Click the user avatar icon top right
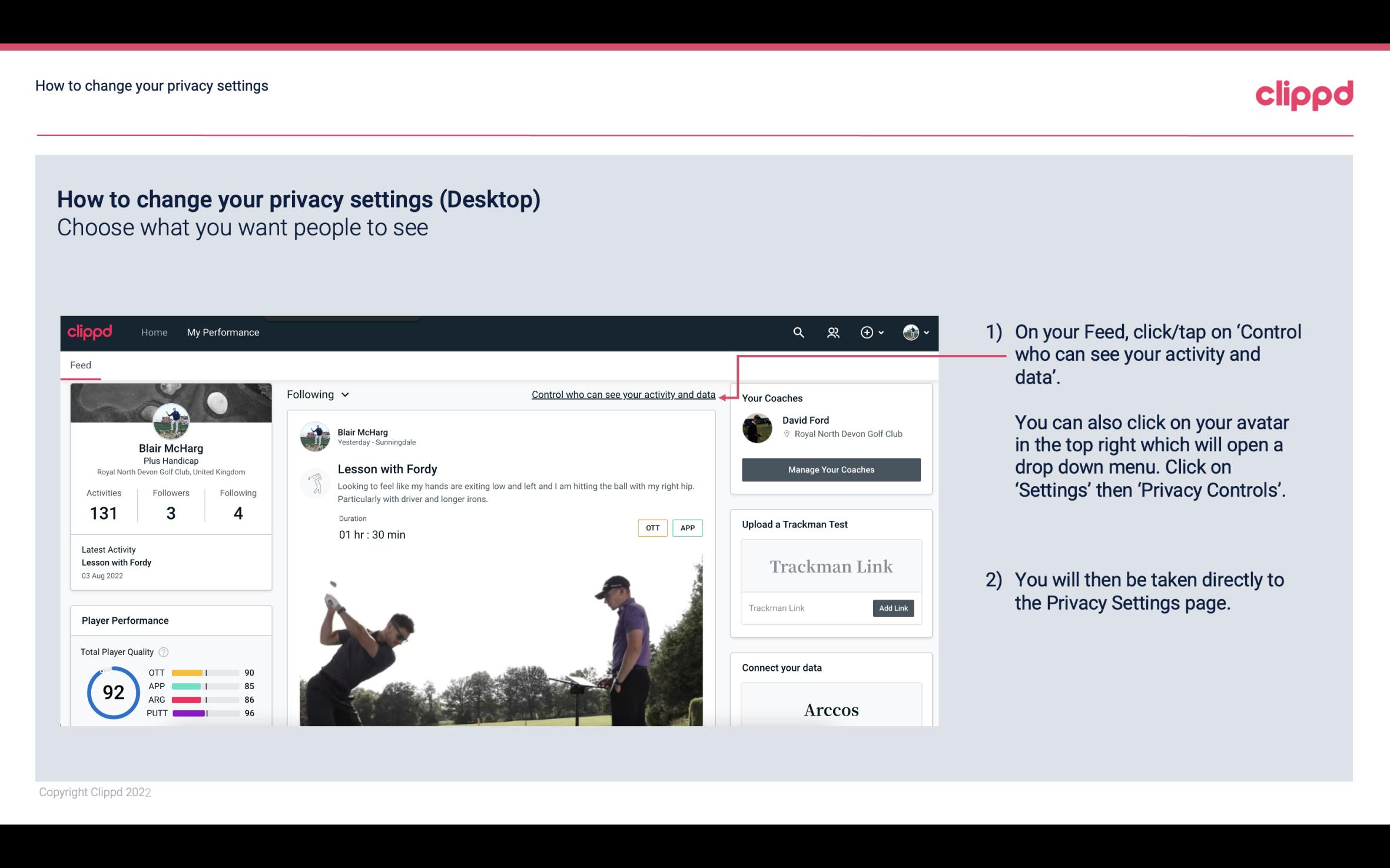1390x868 pixels. click(910, 332)
